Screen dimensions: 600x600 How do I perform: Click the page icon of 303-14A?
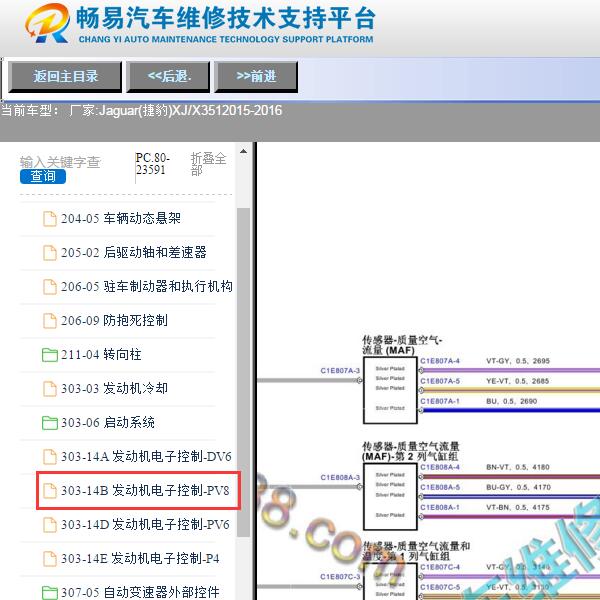tap(50, 457)
